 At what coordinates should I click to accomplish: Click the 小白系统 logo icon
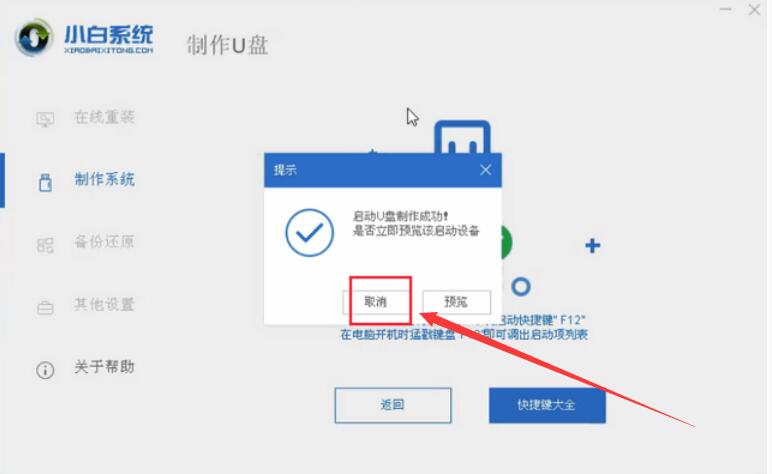click(x=33, y=37)
